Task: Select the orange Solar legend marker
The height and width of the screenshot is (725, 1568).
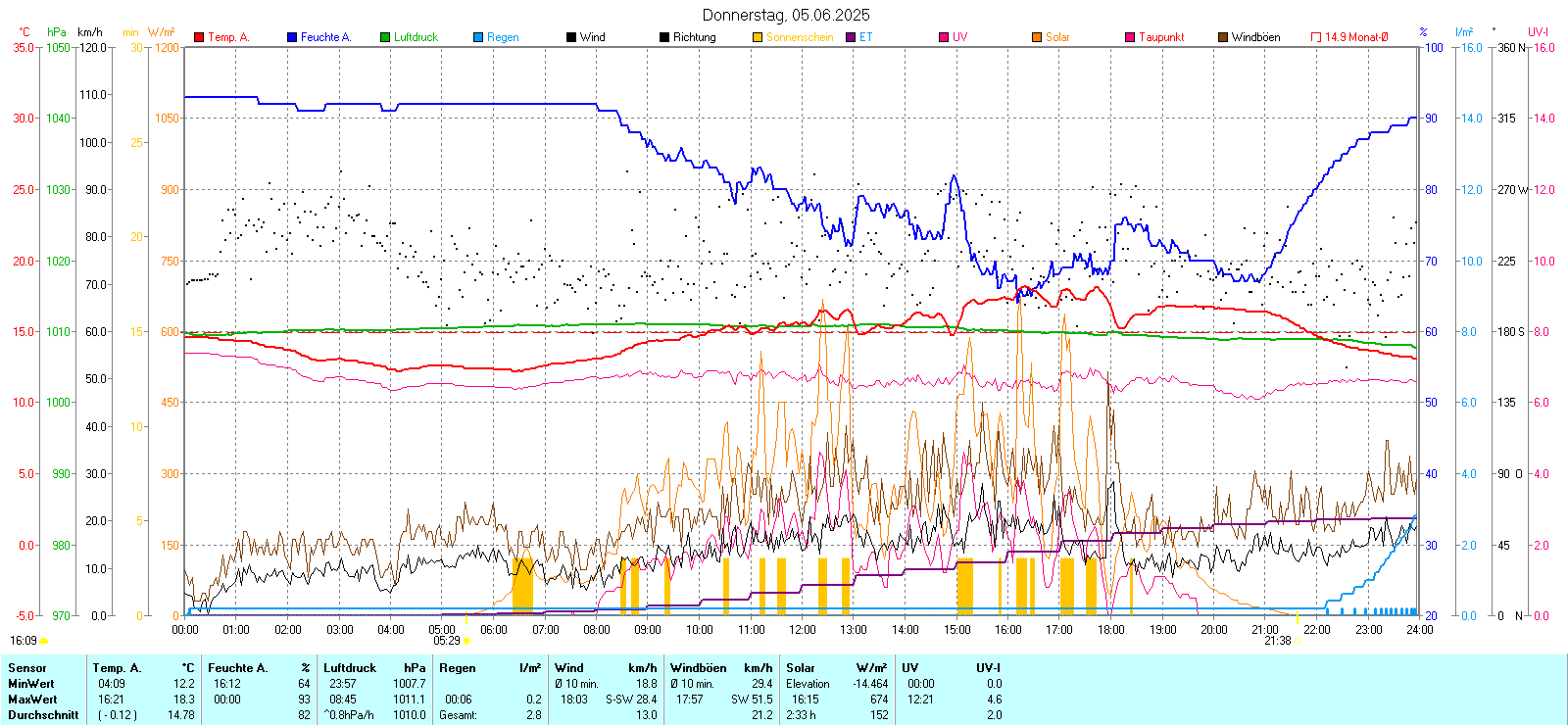Action: (x=1037, y=37)
